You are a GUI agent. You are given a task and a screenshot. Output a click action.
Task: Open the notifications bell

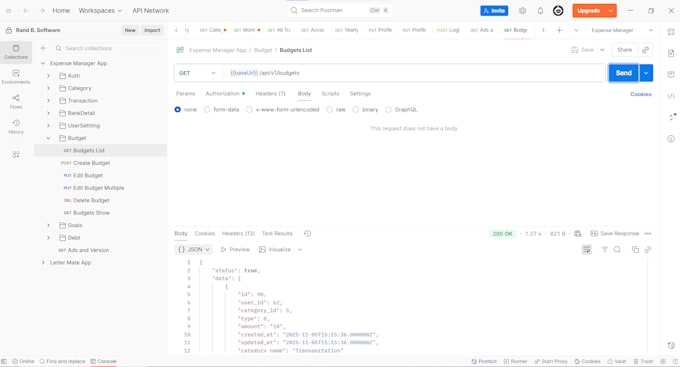click(x=540, y=10)
